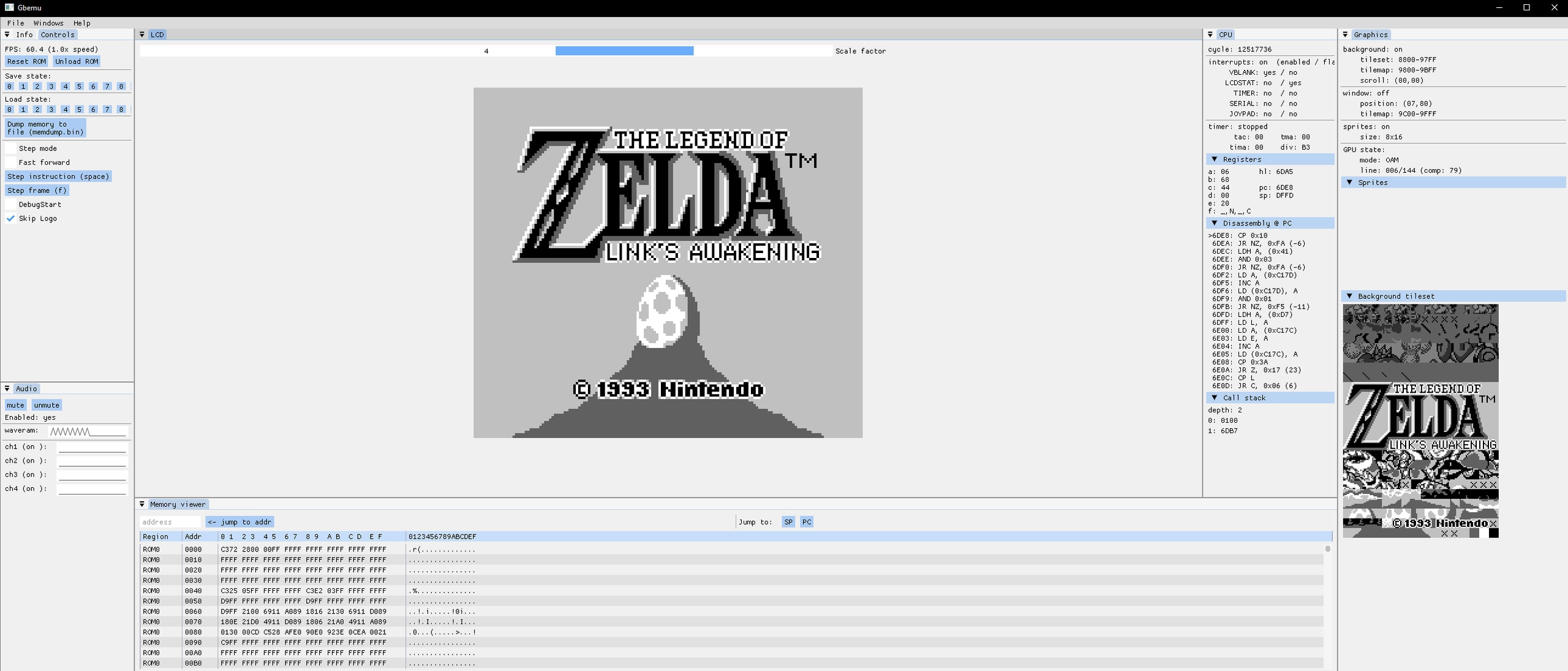Collapse the Graphics panel triangle icon
The image size is (1568, 671).
pos(1345,35)
